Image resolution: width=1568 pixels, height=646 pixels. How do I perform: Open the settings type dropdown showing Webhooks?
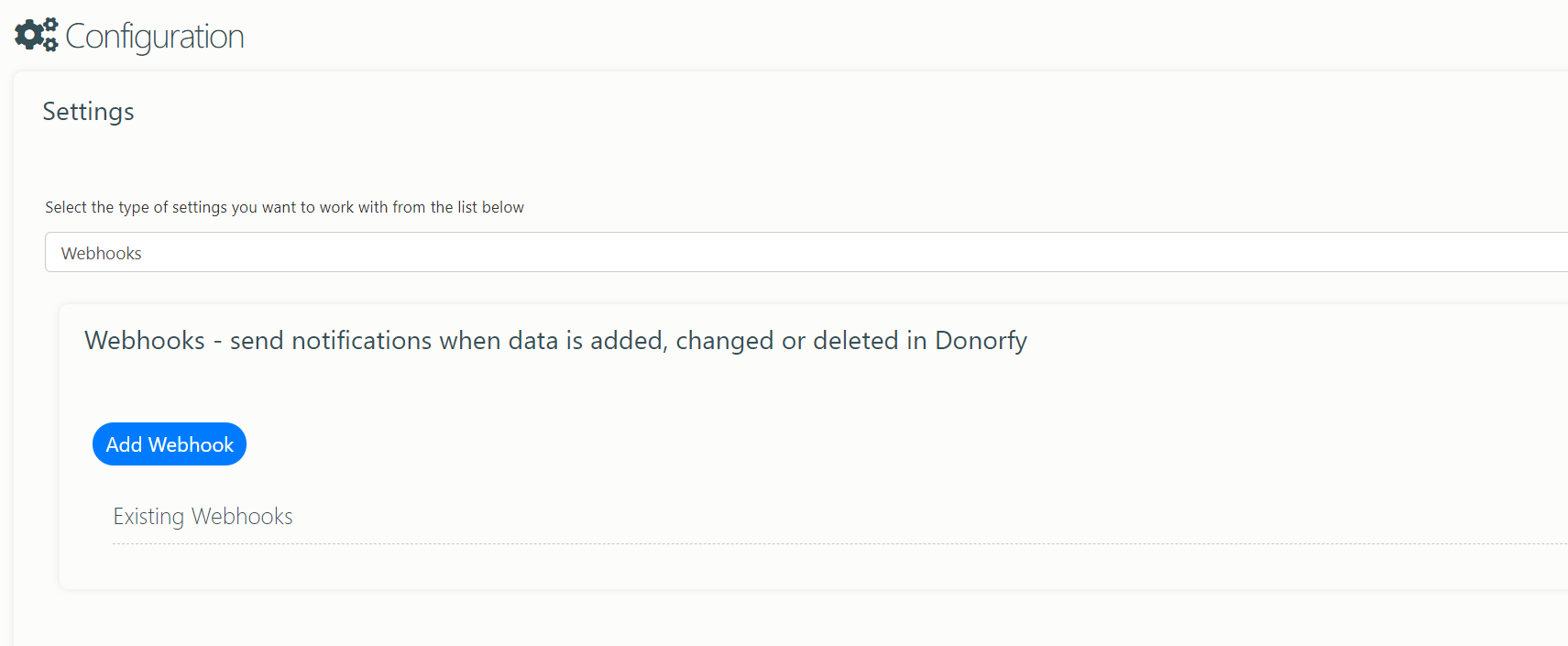point(806,252)
